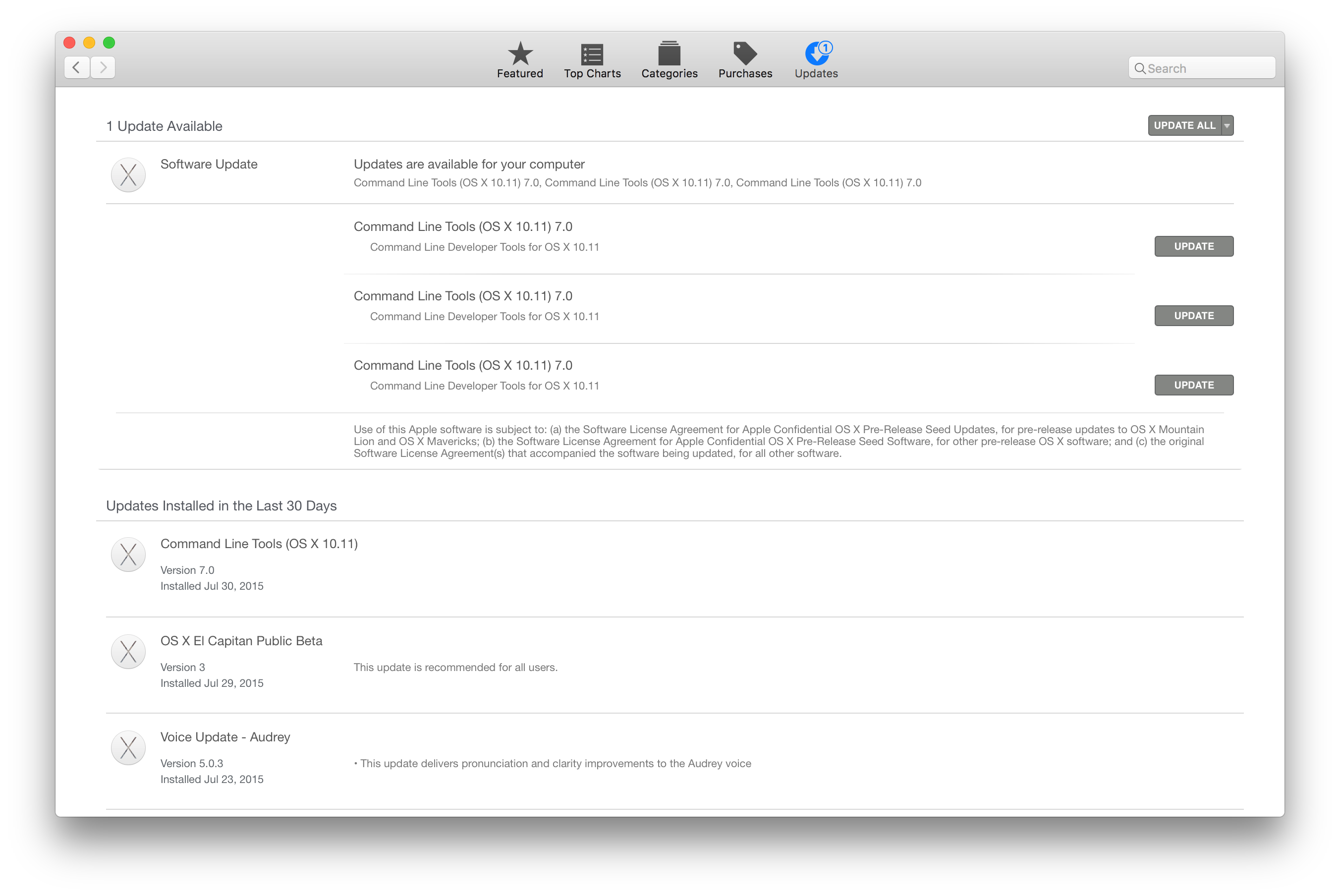Click the '1 Update Available' heading
This screenshot has width=1340, height=896.
pyautogui.click(x=164, y=126)
